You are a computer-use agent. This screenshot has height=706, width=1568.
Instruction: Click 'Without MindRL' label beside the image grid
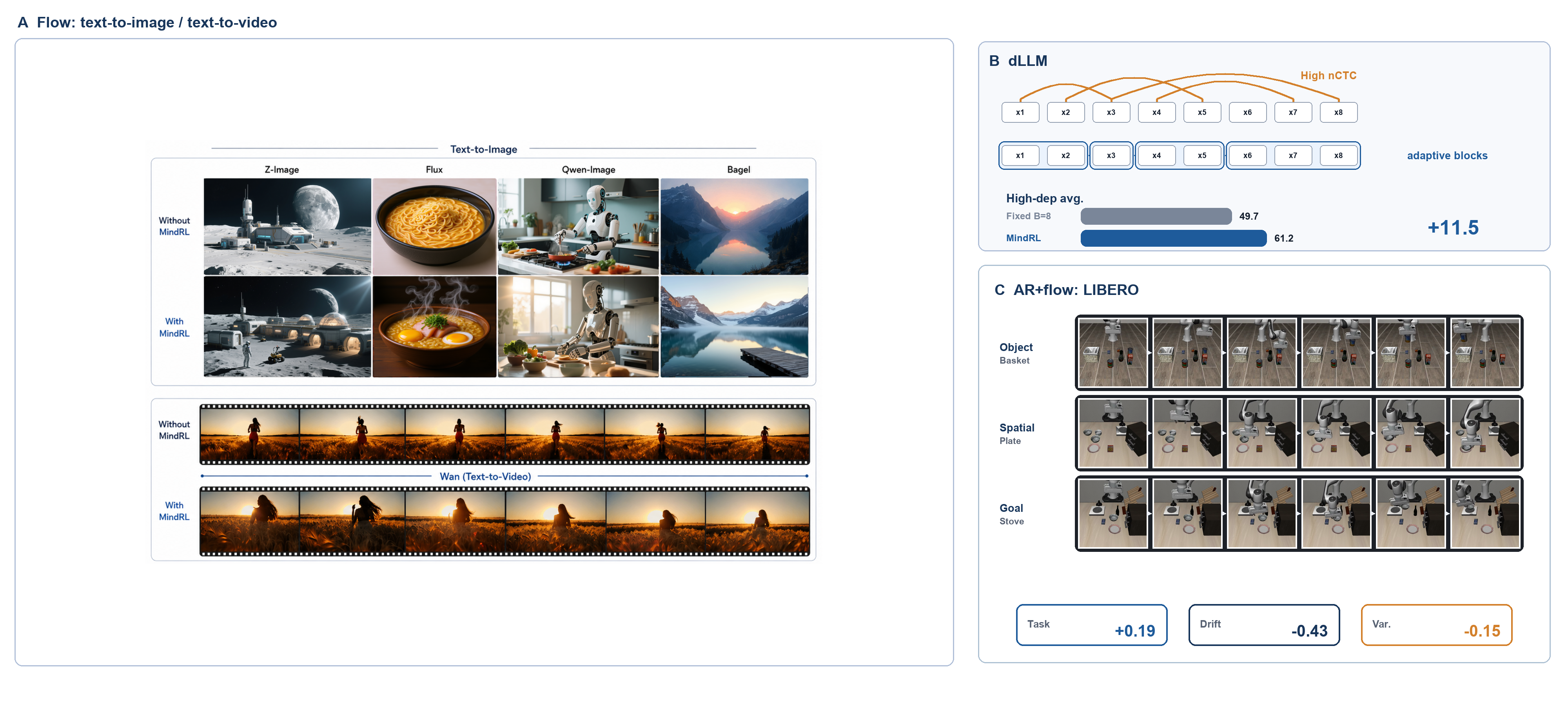(174, 226)
